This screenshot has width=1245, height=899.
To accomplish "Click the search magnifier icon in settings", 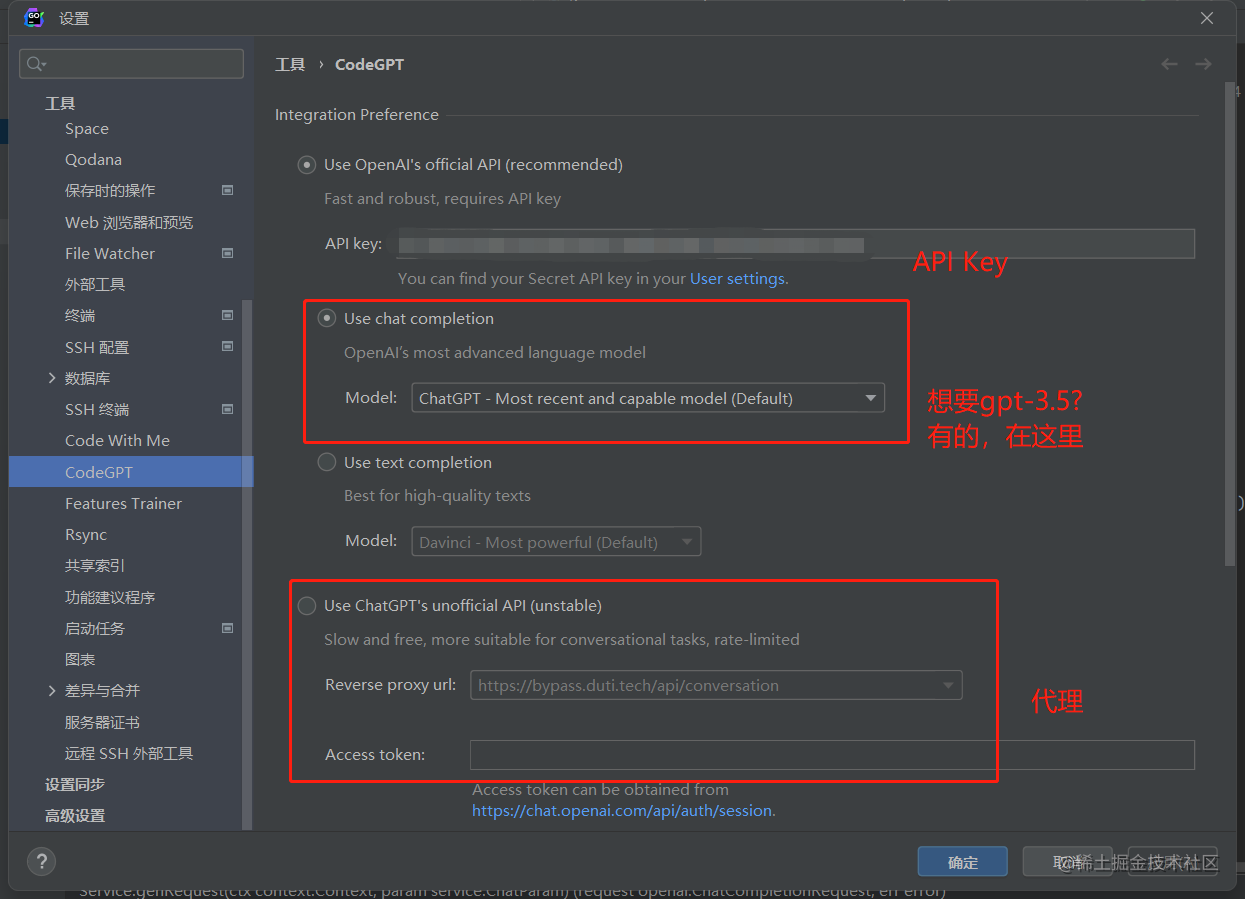I will click(36, 64).
